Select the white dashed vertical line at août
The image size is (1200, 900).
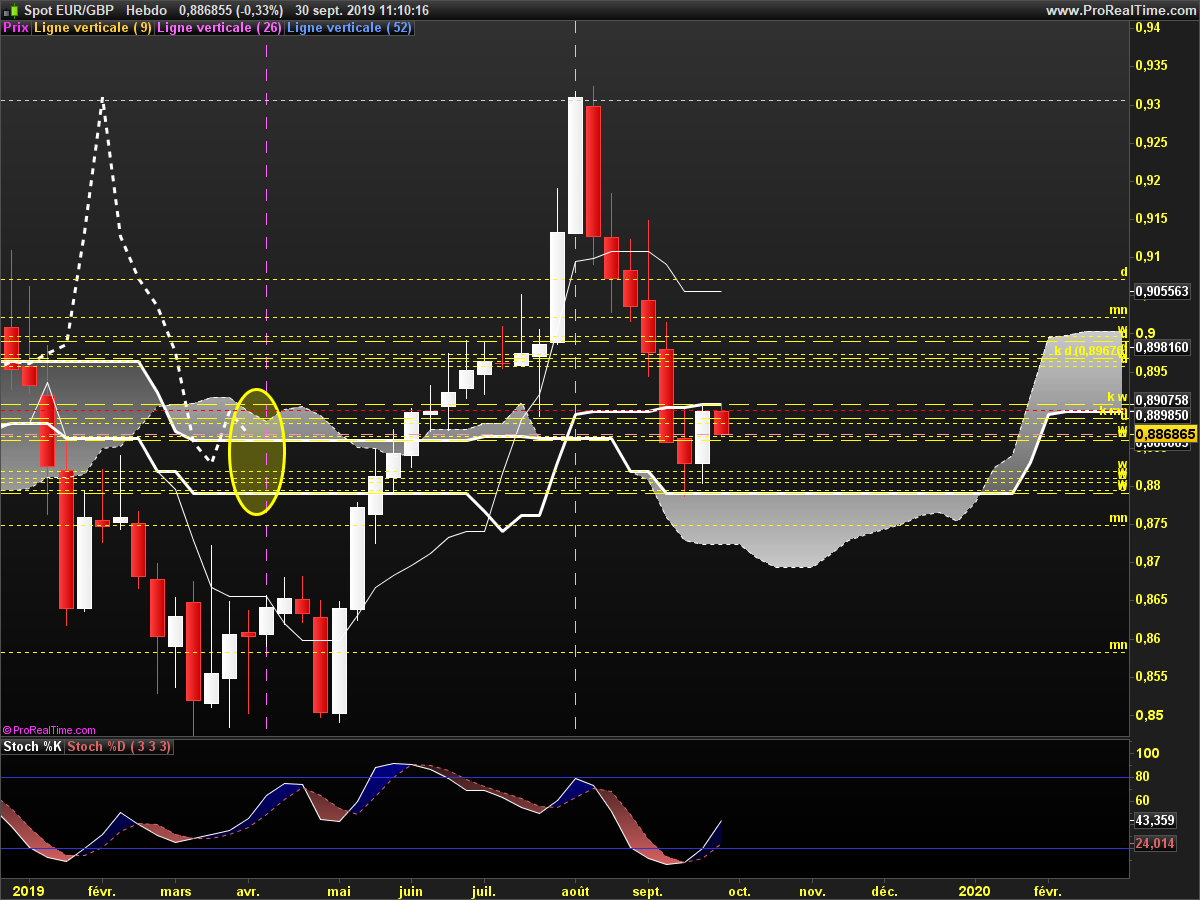(575, 380)
